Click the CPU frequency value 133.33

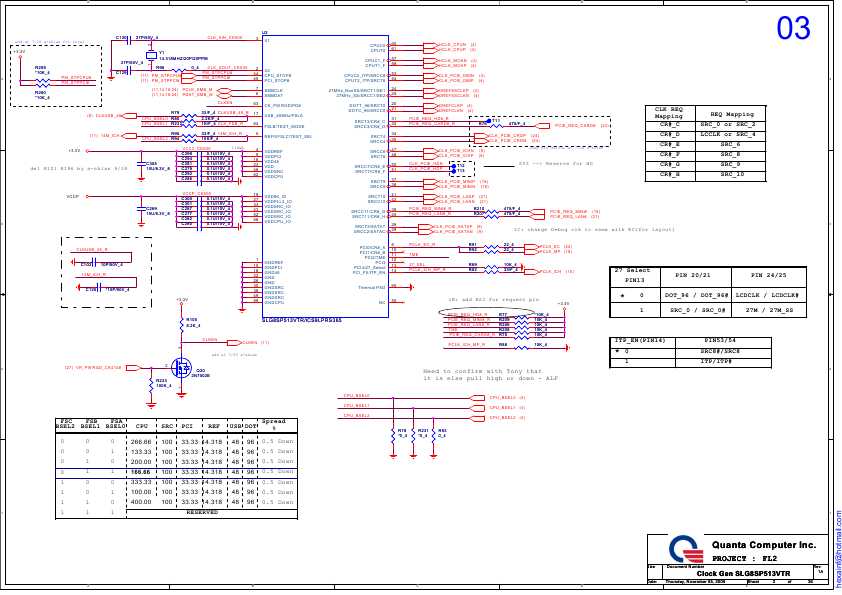pos(141,452)
